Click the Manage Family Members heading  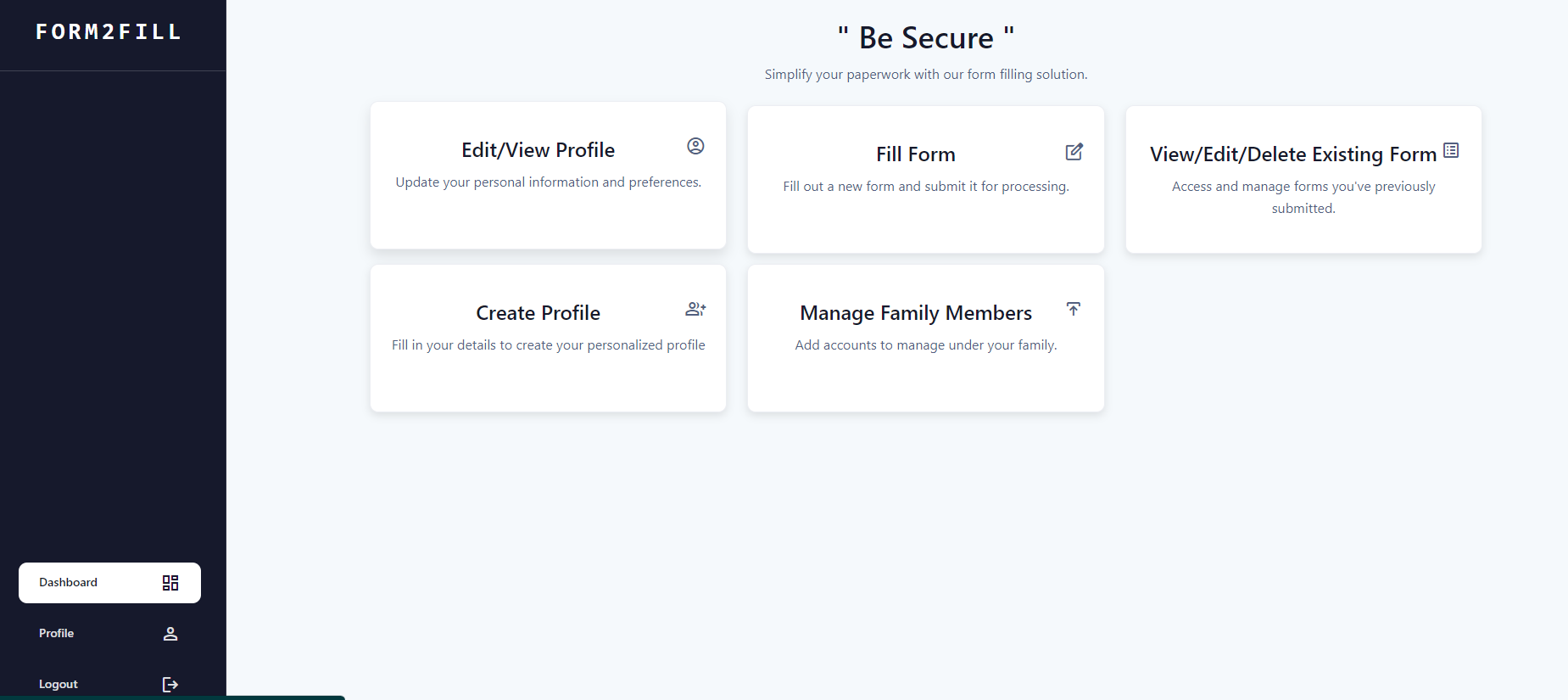pos(915,313)
